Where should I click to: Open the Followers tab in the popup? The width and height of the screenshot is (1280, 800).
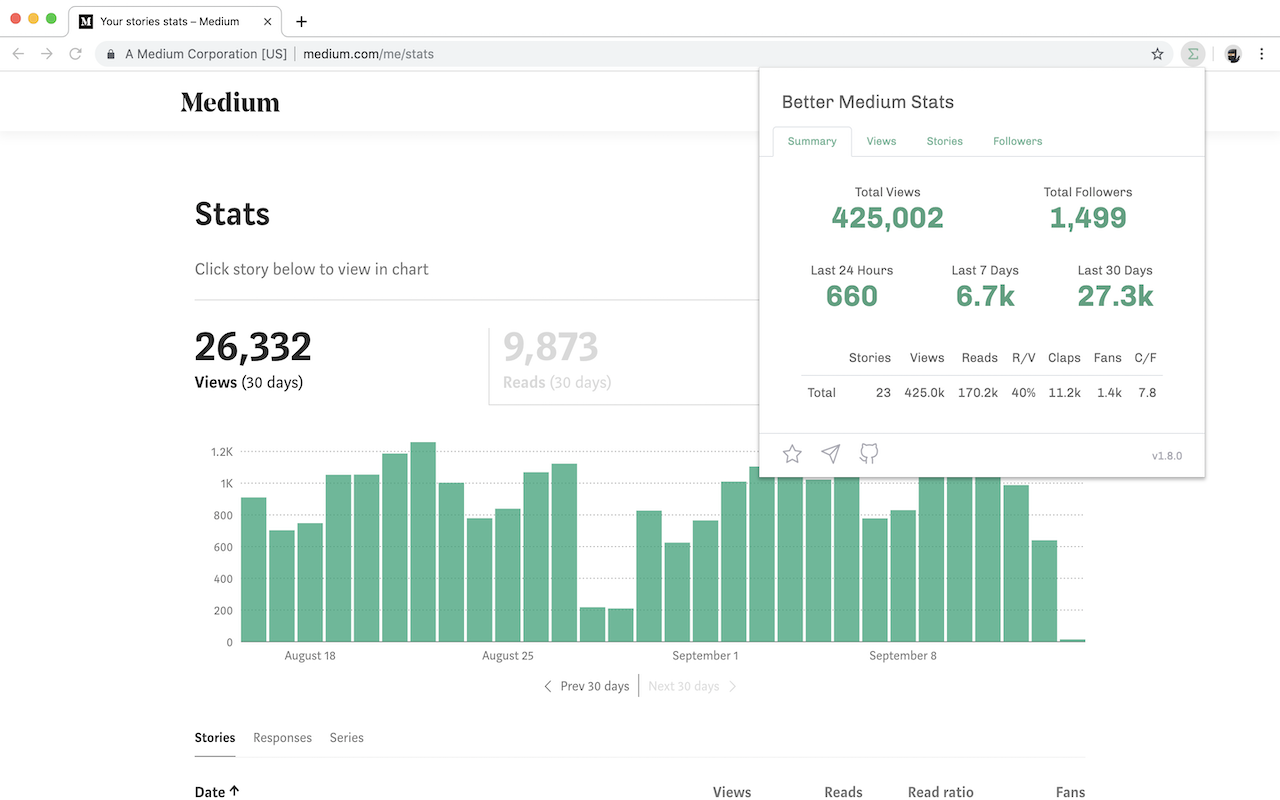pos(1018,141)
